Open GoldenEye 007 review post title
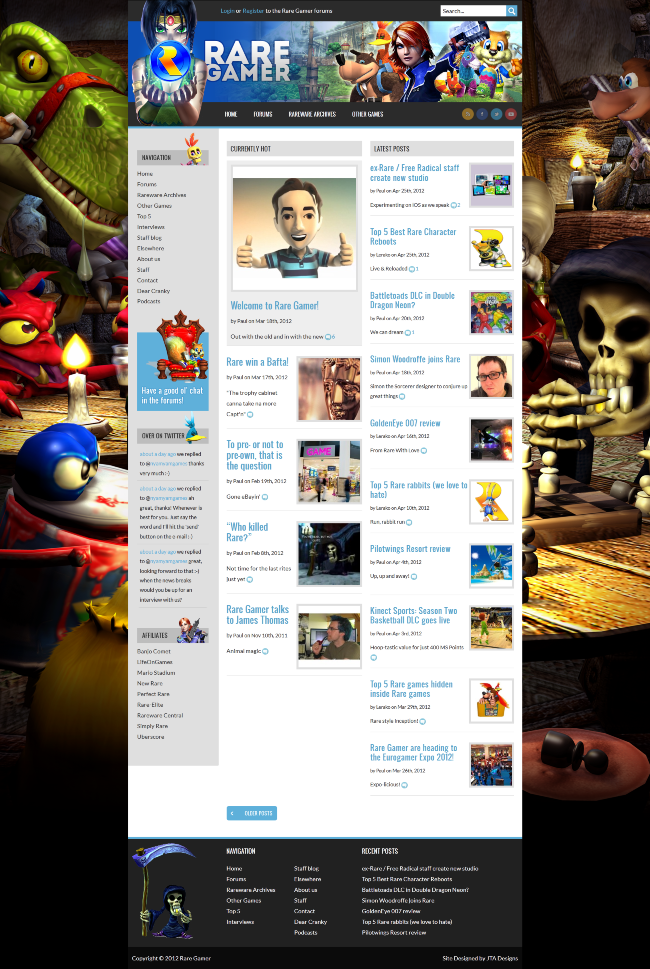This screenshot has height=969, width=650. 405,423
